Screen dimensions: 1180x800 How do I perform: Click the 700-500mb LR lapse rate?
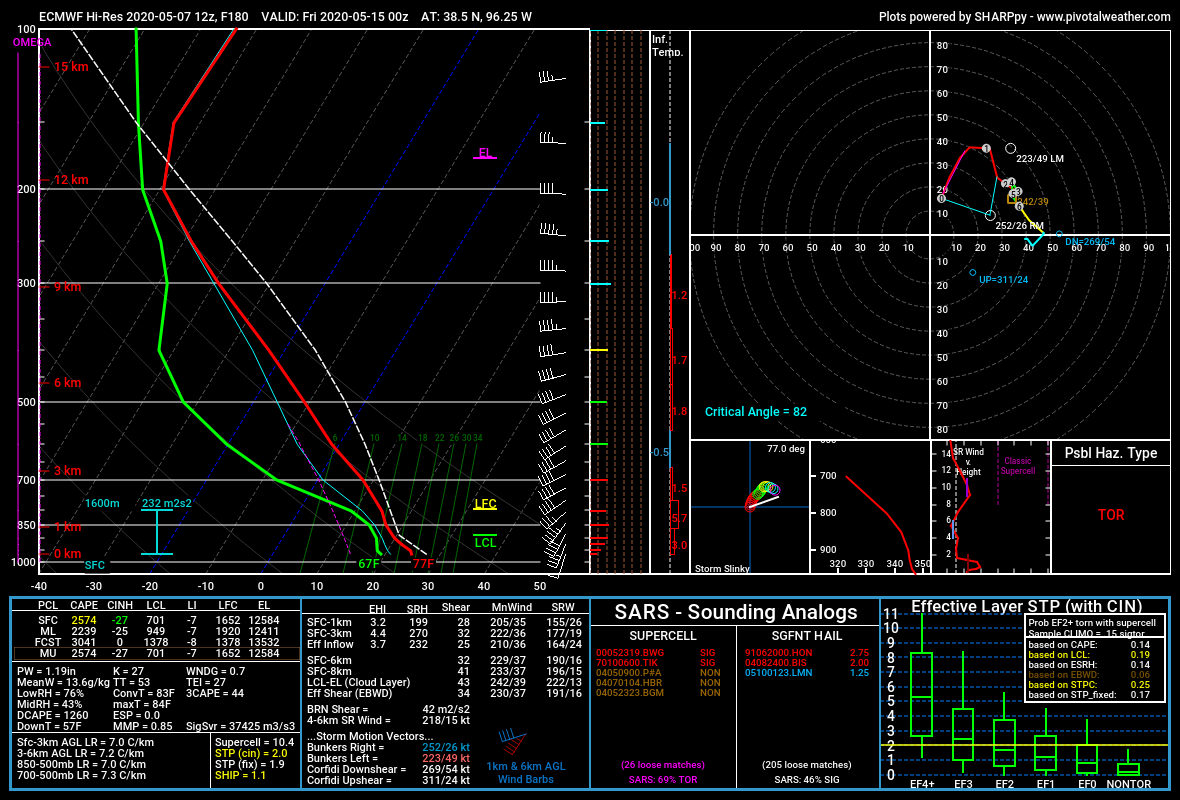81,776
